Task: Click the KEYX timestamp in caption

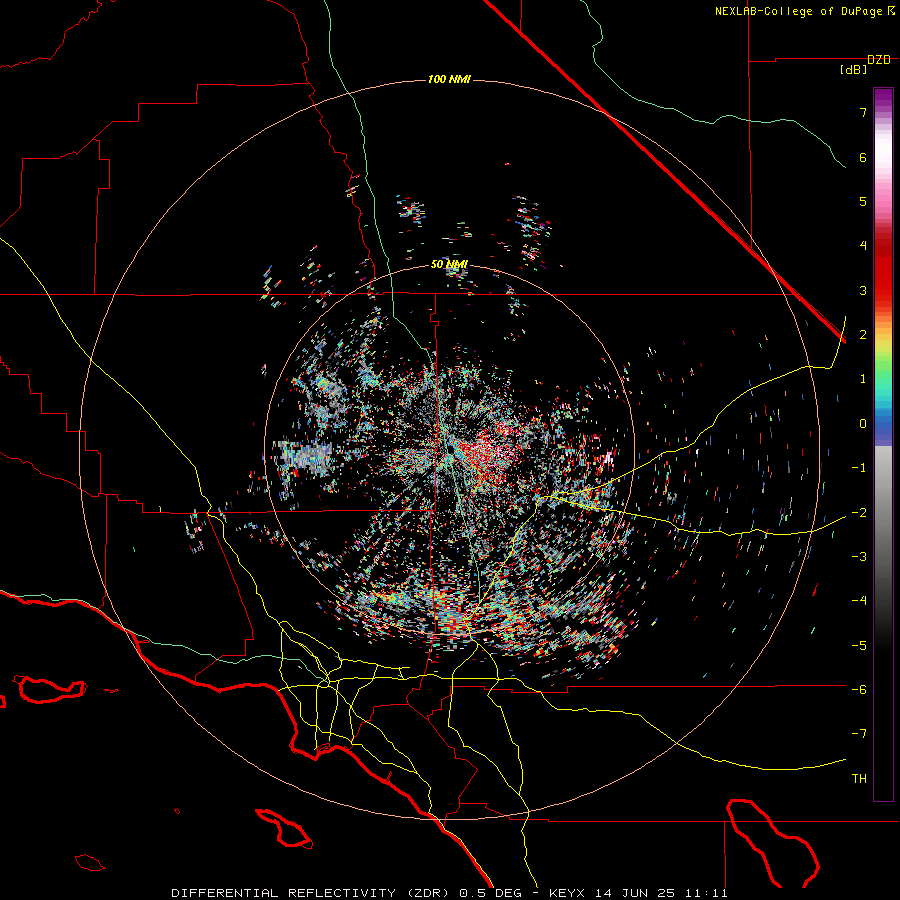Action: 638,893
